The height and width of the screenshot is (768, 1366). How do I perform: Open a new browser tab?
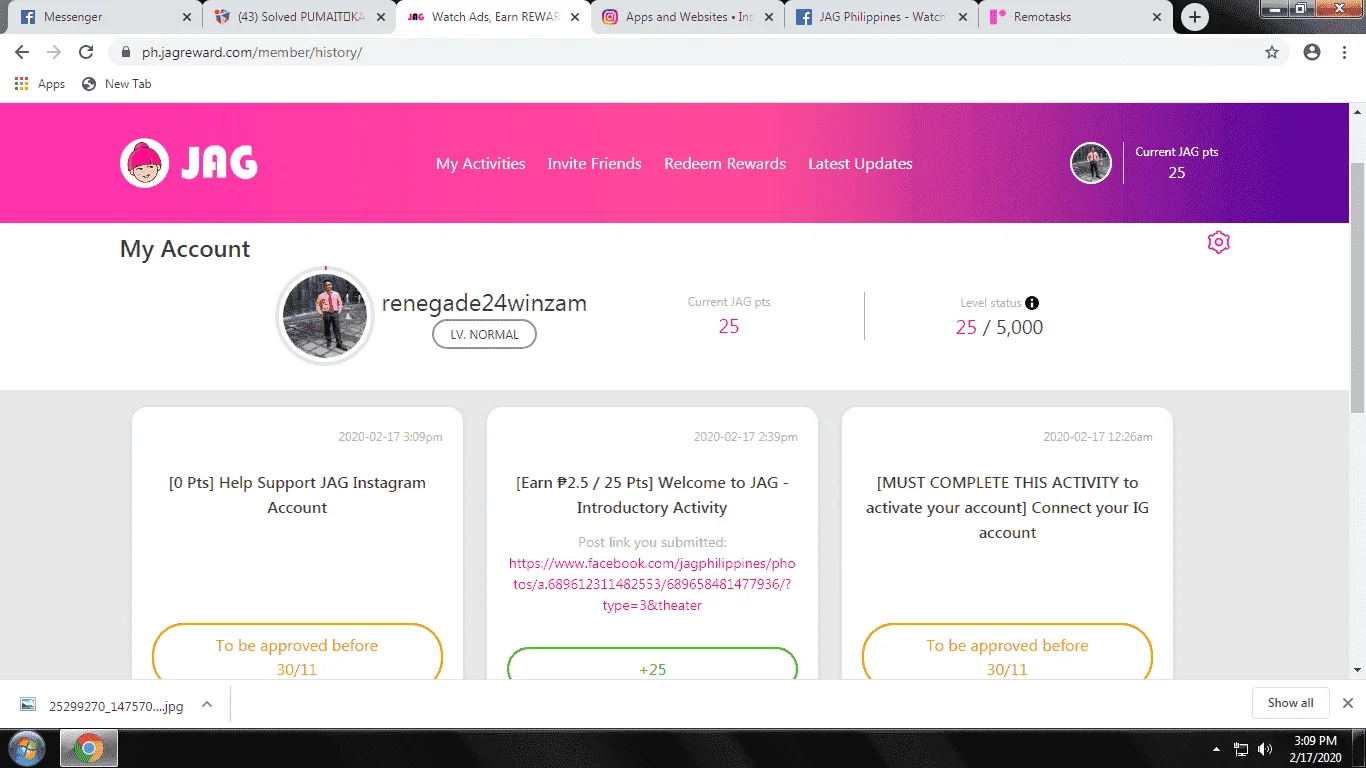click(1195, 17)
